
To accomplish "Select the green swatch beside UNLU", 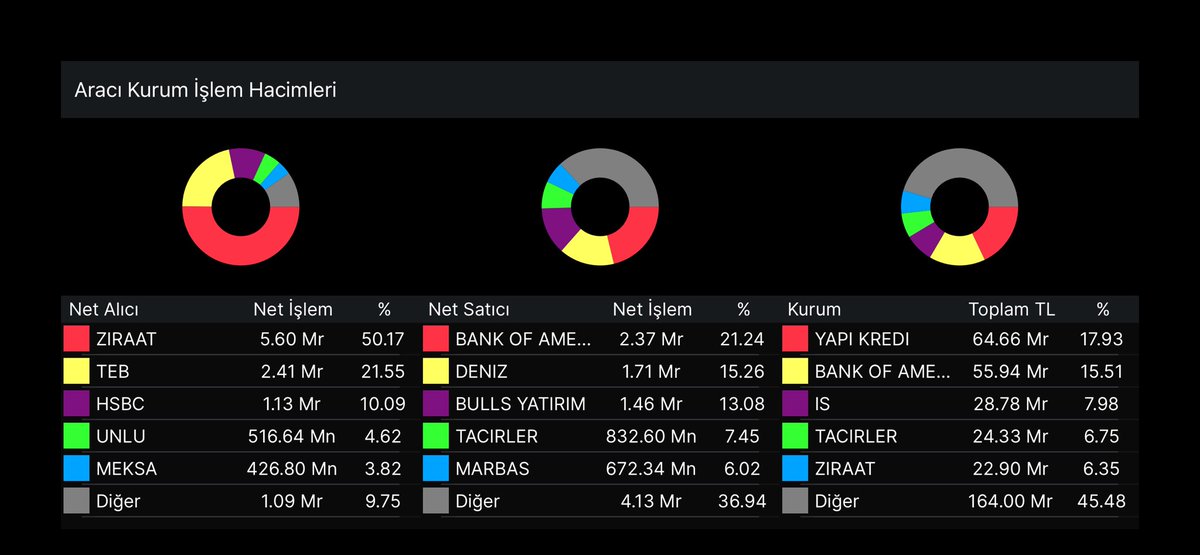I will pos(76,436).
